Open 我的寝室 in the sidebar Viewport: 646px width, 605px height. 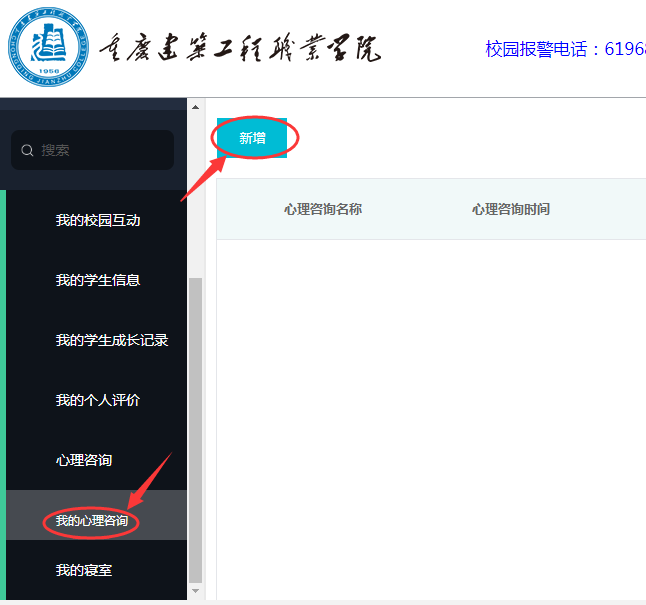(x=83, y=570)
